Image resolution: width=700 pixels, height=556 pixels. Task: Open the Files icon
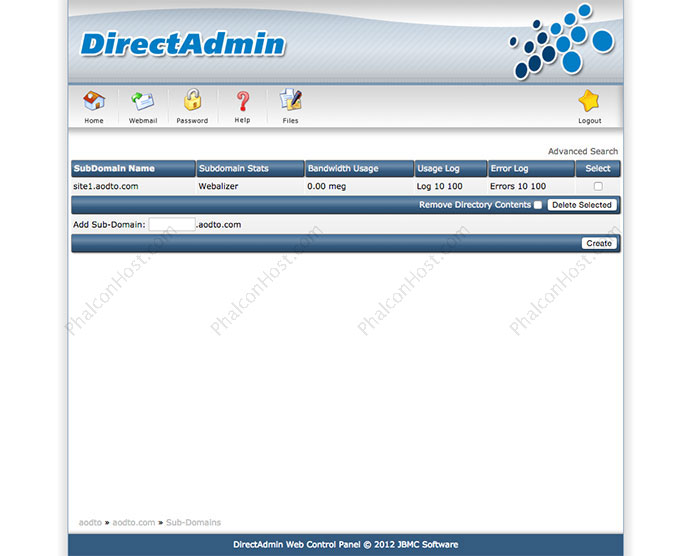(x=291, y=100)
